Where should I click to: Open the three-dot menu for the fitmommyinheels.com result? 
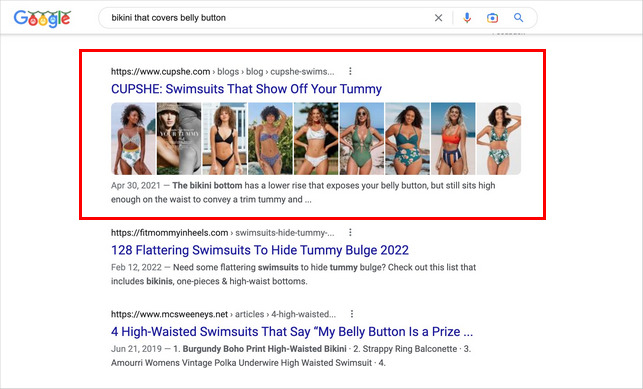[x=350, y=232]
